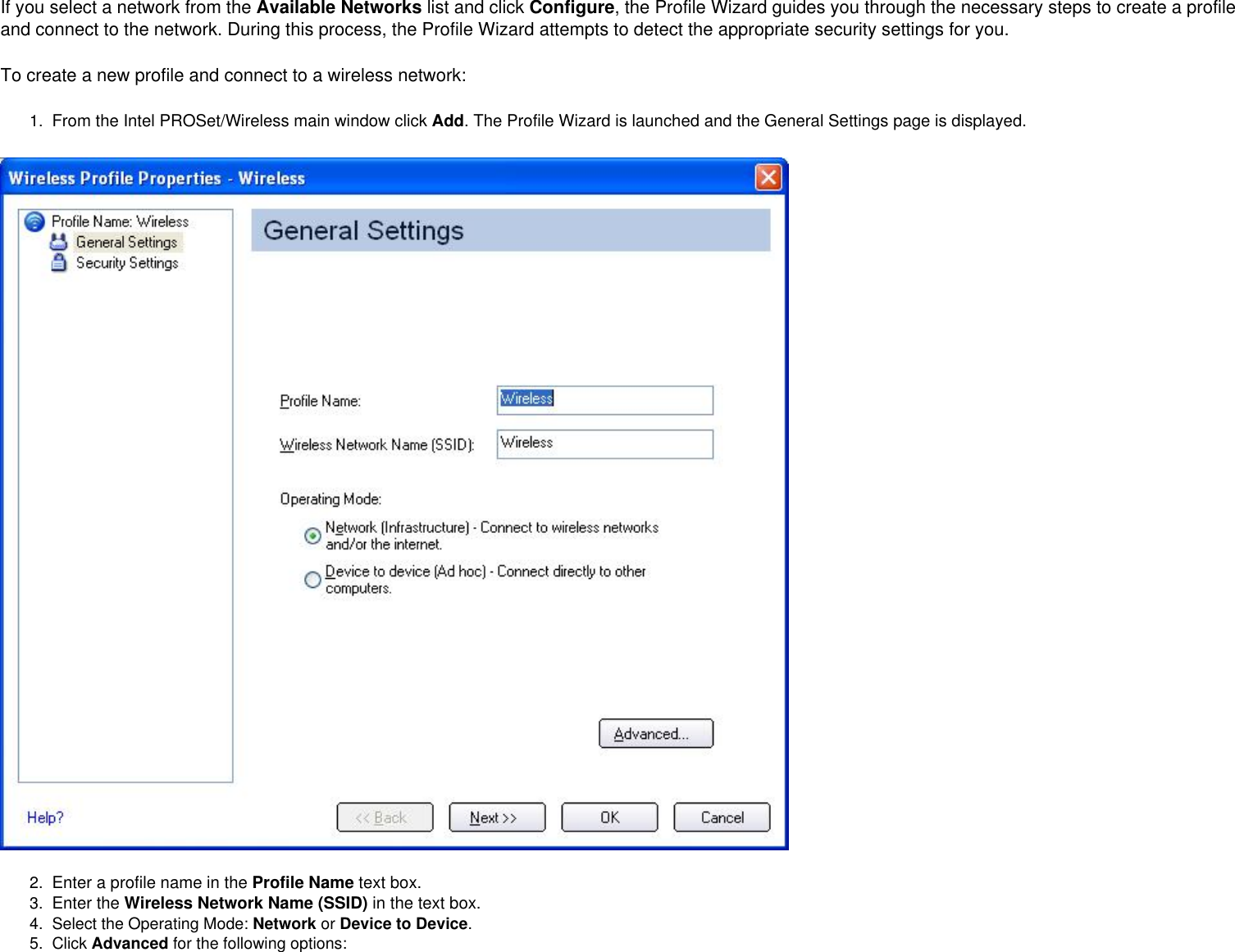Viewport: 1235px width, 952px height.
Task: Open Security Settings in the tree
Action: pos(127,262)
